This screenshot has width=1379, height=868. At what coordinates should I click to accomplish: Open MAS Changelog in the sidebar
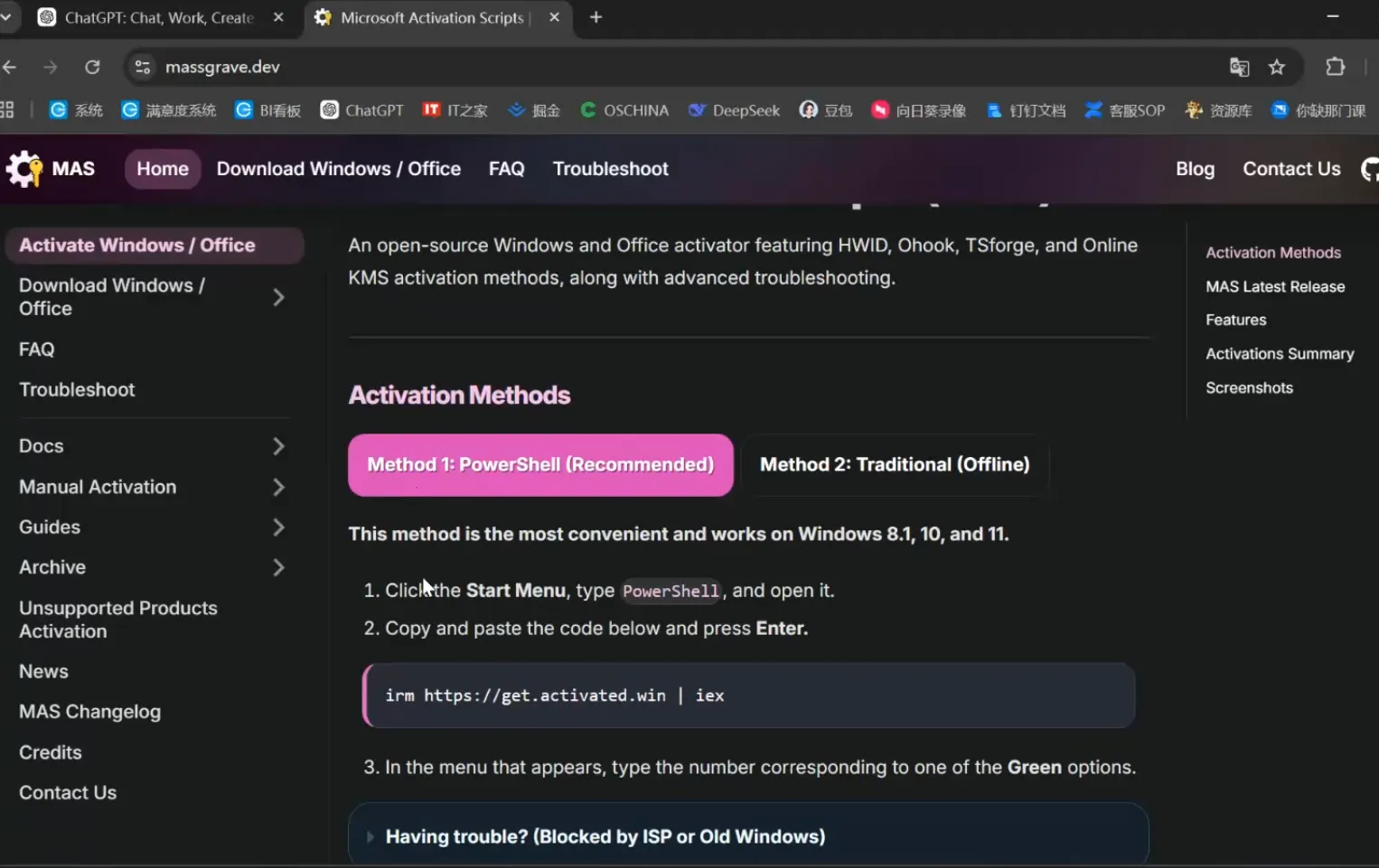tap(89, 712)
